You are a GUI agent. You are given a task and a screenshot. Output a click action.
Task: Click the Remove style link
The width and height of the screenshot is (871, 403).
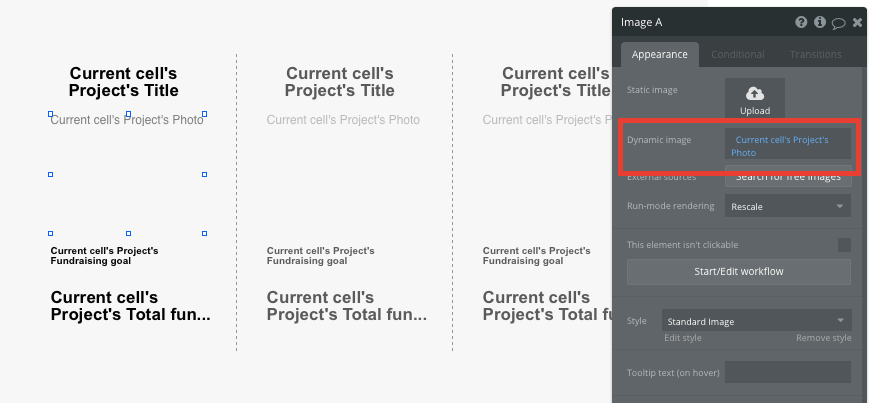click(823, 338)
